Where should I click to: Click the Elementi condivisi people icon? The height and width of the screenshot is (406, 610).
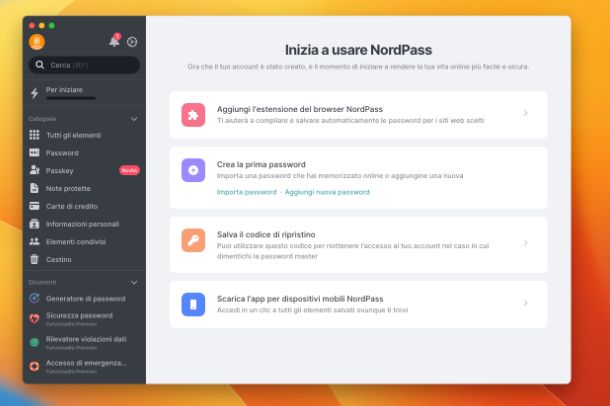point(34,242)
